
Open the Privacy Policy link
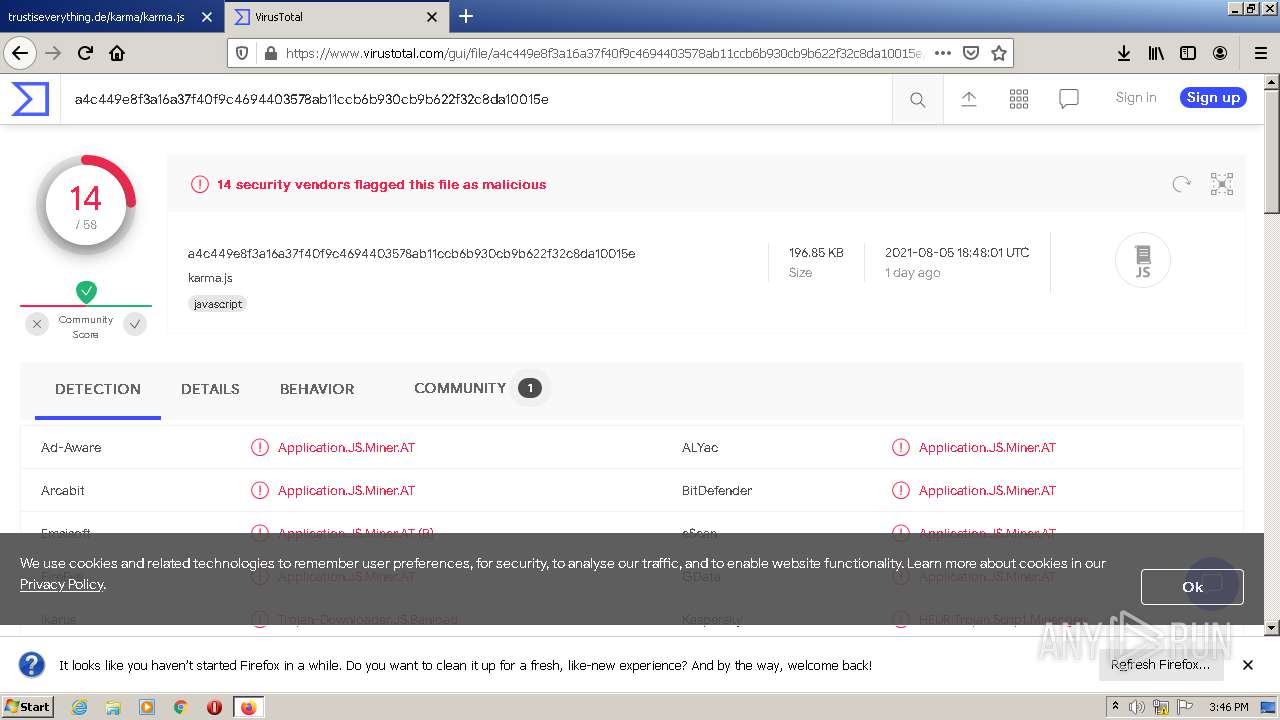coord(61,584)
